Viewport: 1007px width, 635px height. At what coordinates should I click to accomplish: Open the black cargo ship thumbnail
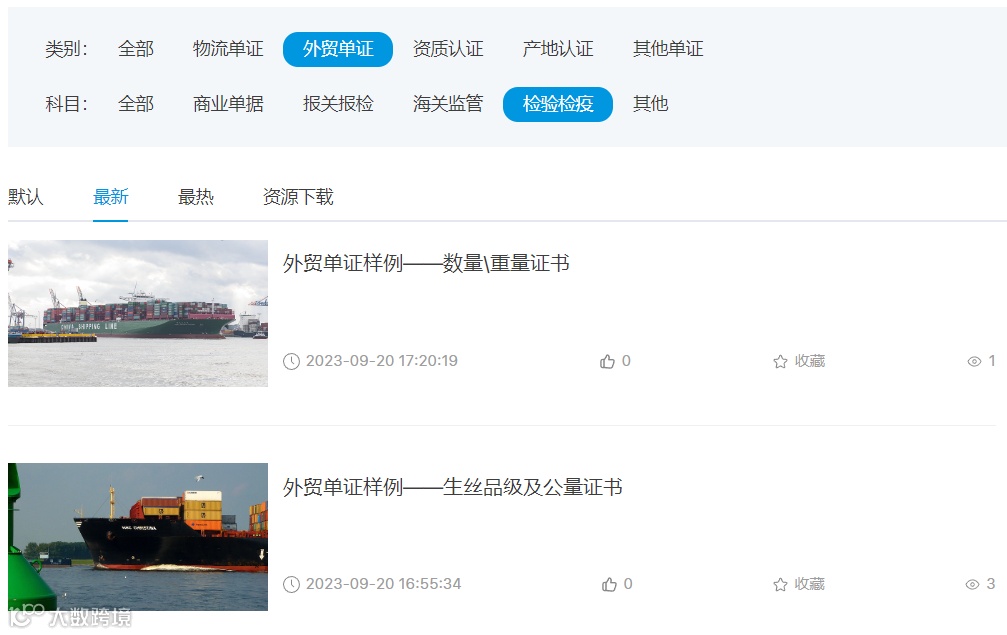pos(137,537)
